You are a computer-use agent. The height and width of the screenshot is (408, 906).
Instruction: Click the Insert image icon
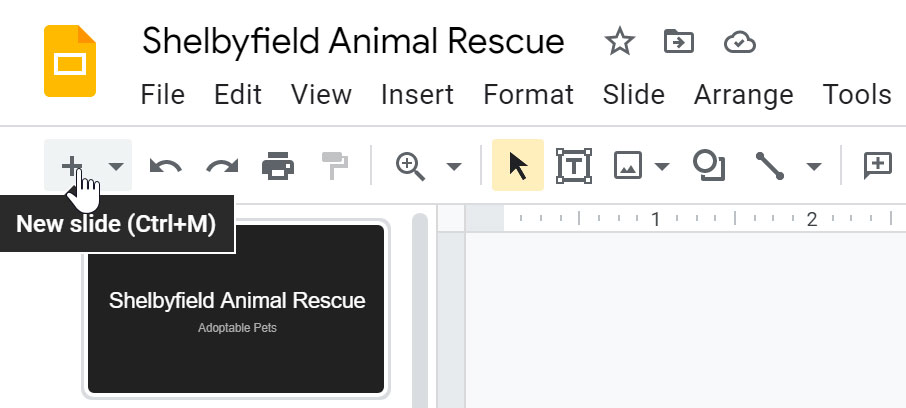(628, 166)
